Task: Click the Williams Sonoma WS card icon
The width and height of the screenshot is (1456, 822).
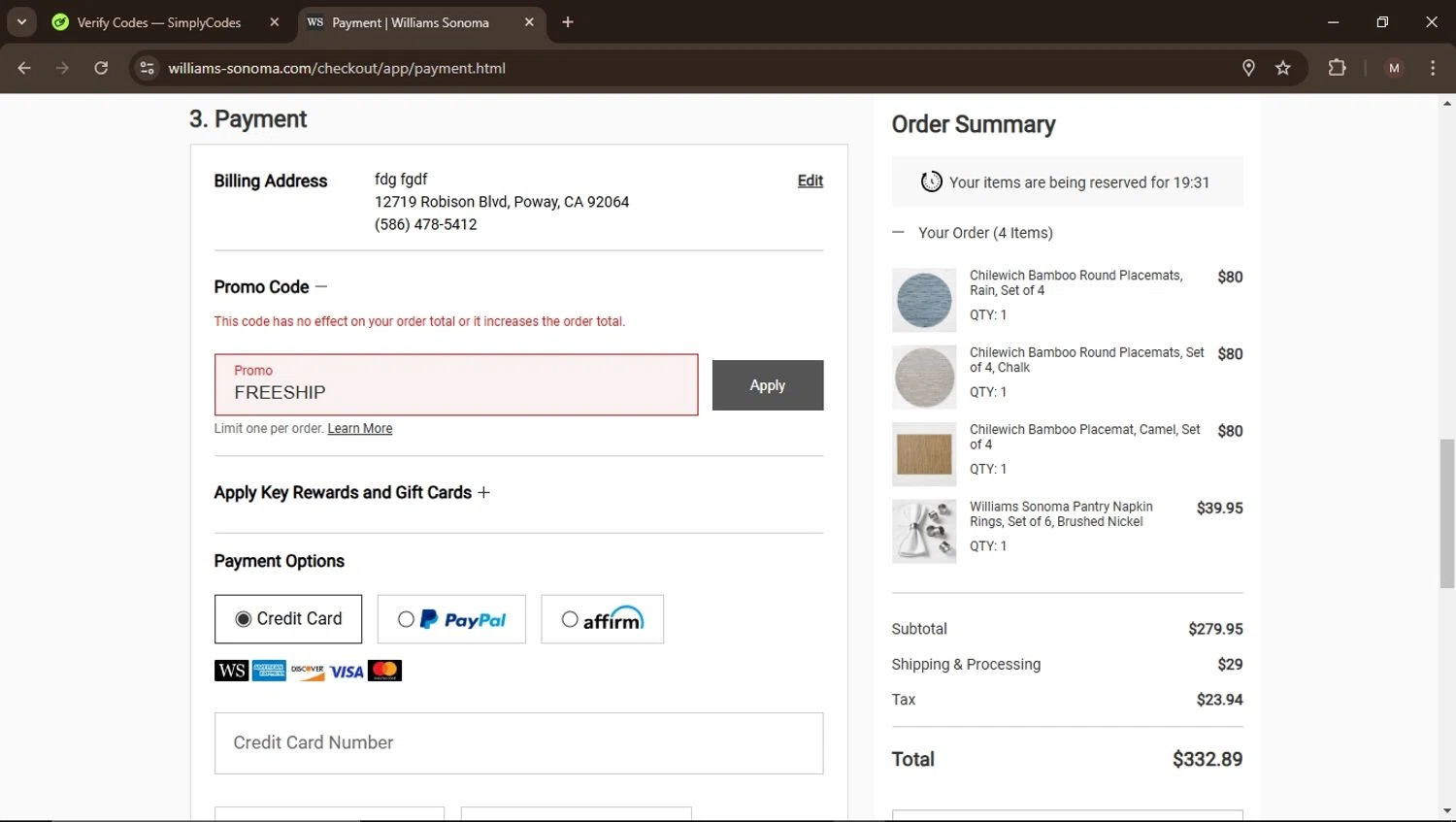Action: [231, 671]
